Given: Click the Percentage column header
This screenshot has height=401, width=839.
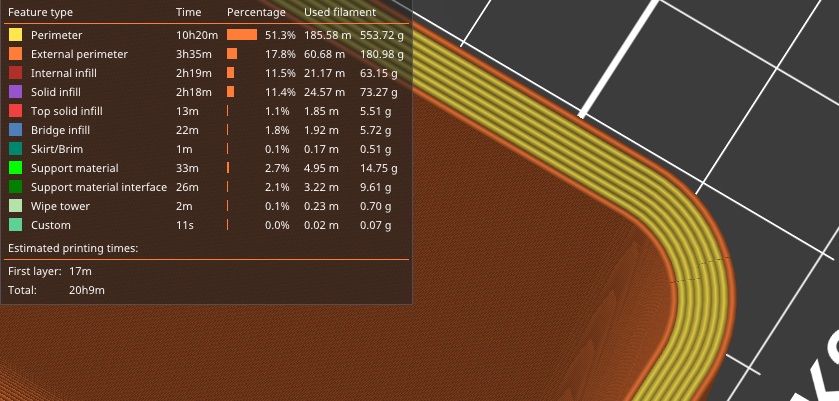Looking at the screenshot, I should pyautogui.click(x=256, y=12).
